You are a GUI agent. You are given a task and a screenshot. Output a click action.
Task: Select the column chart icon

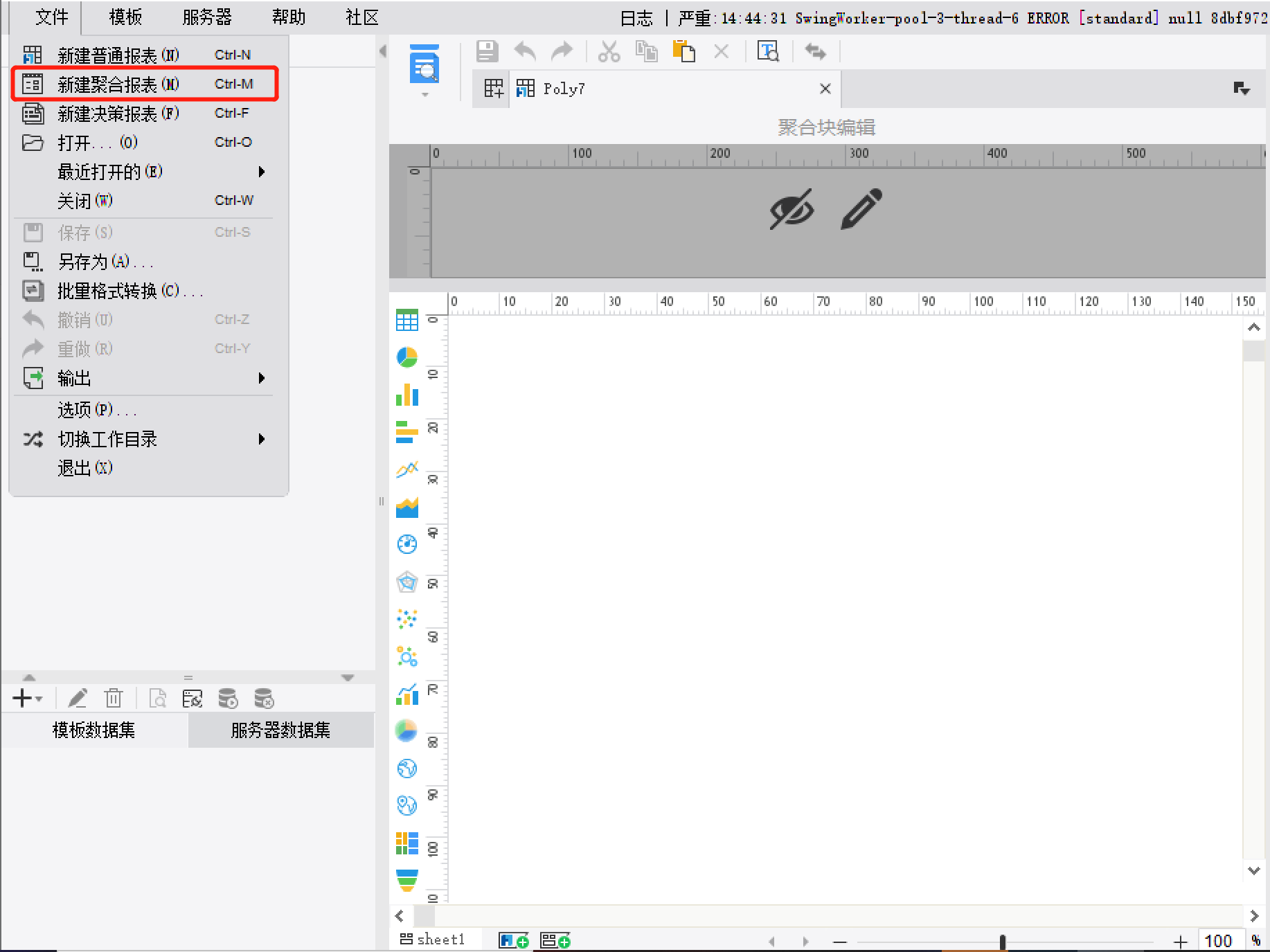point(407,395)
